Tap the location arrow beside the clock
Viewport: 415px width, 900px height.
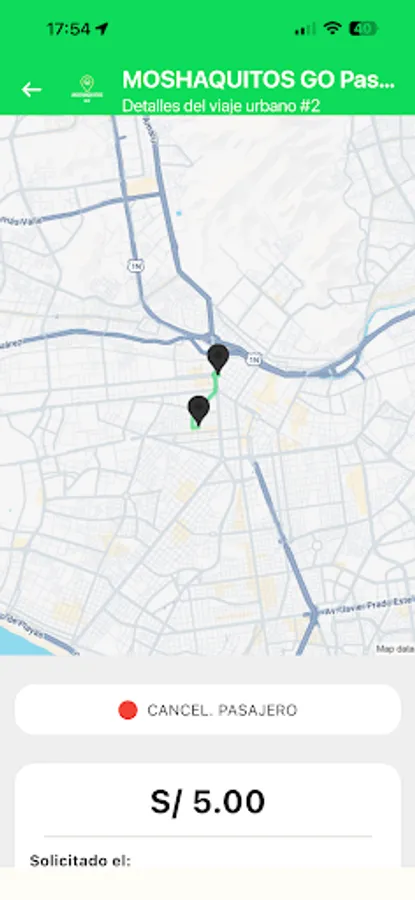(x=102, y=29)
